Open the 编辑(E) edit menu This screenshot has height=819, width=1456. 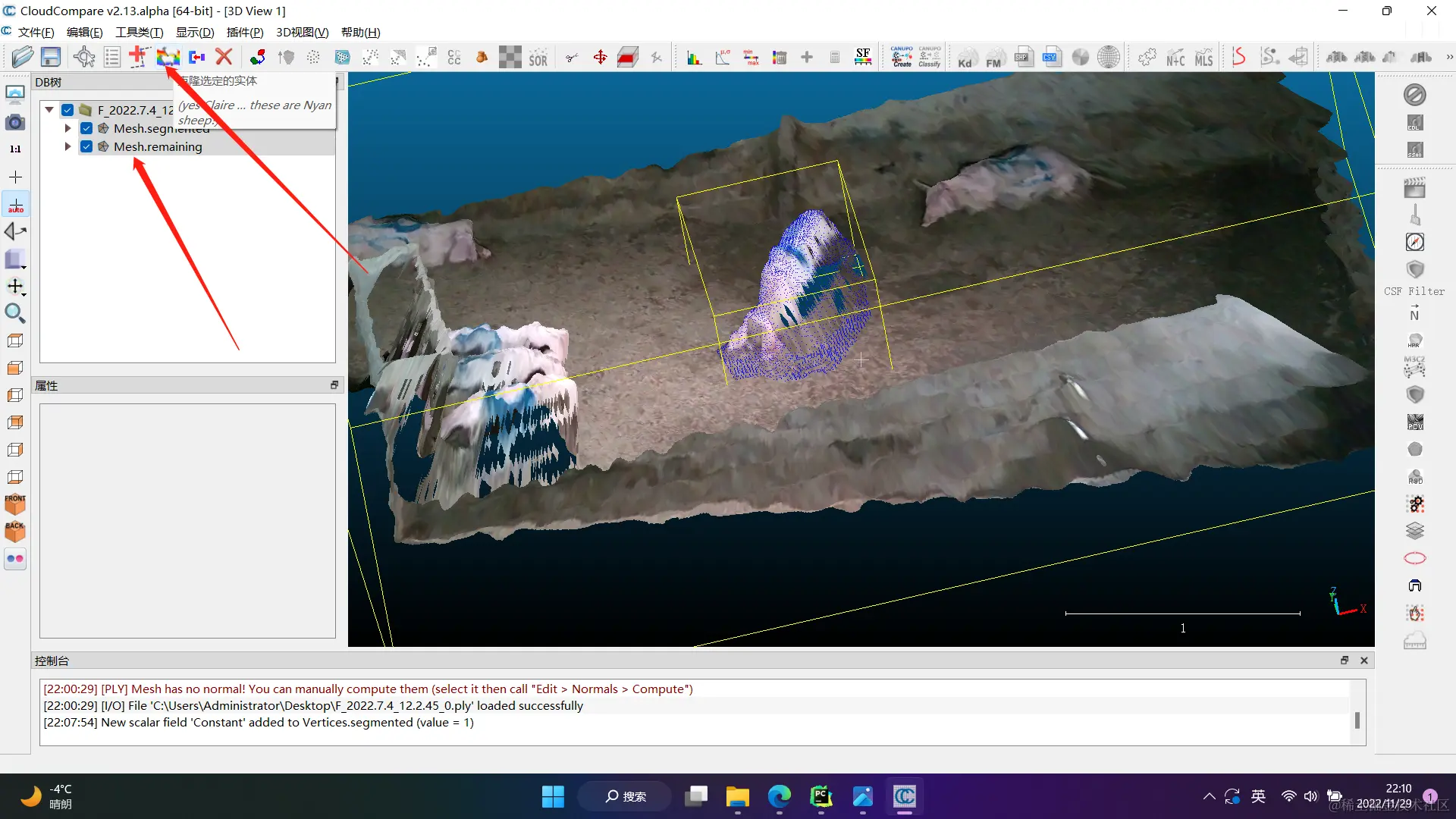(x=84, y=32)
